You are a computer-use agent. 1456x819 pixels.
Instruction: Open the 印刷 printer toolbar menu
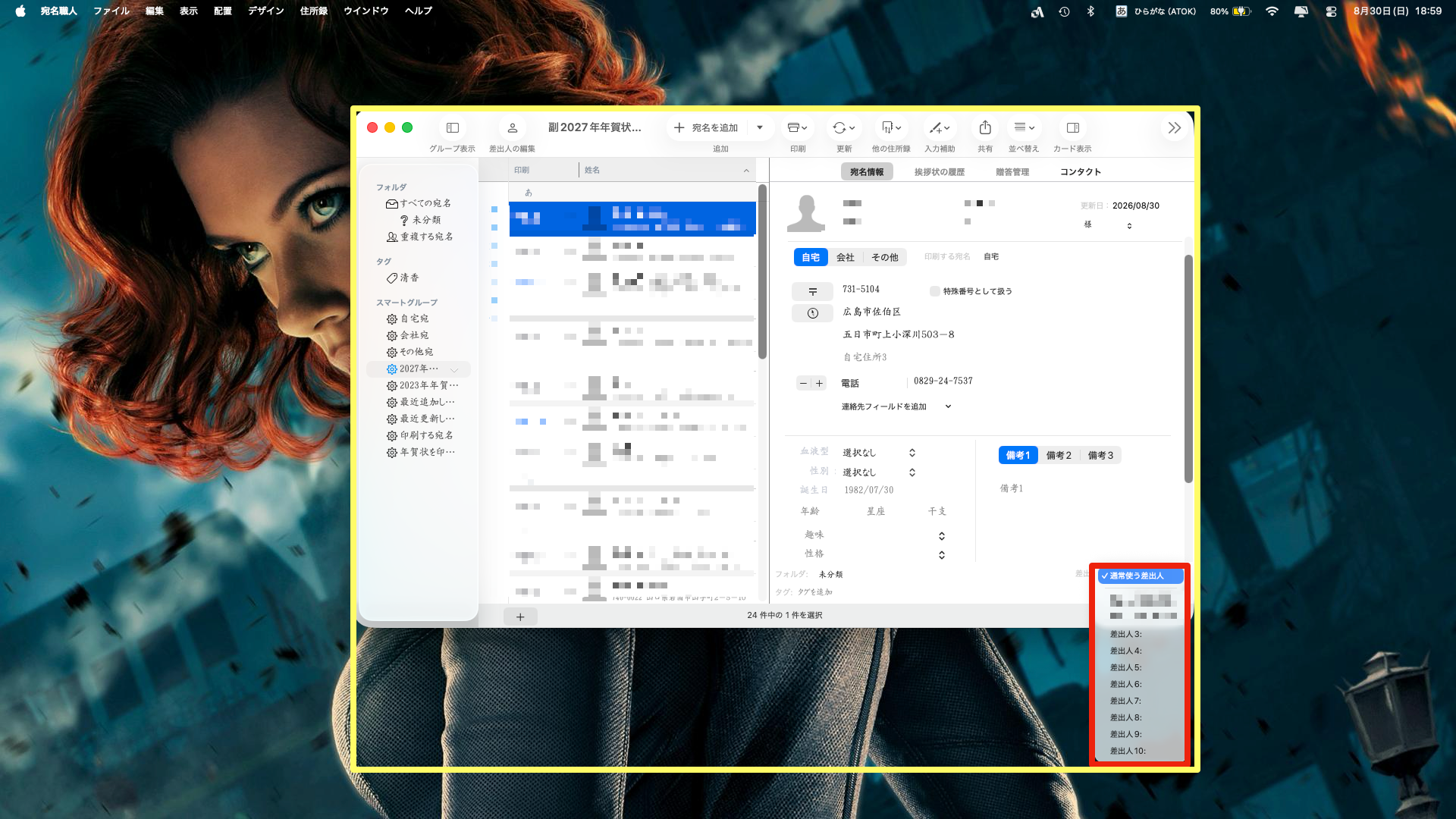[797, 127]
